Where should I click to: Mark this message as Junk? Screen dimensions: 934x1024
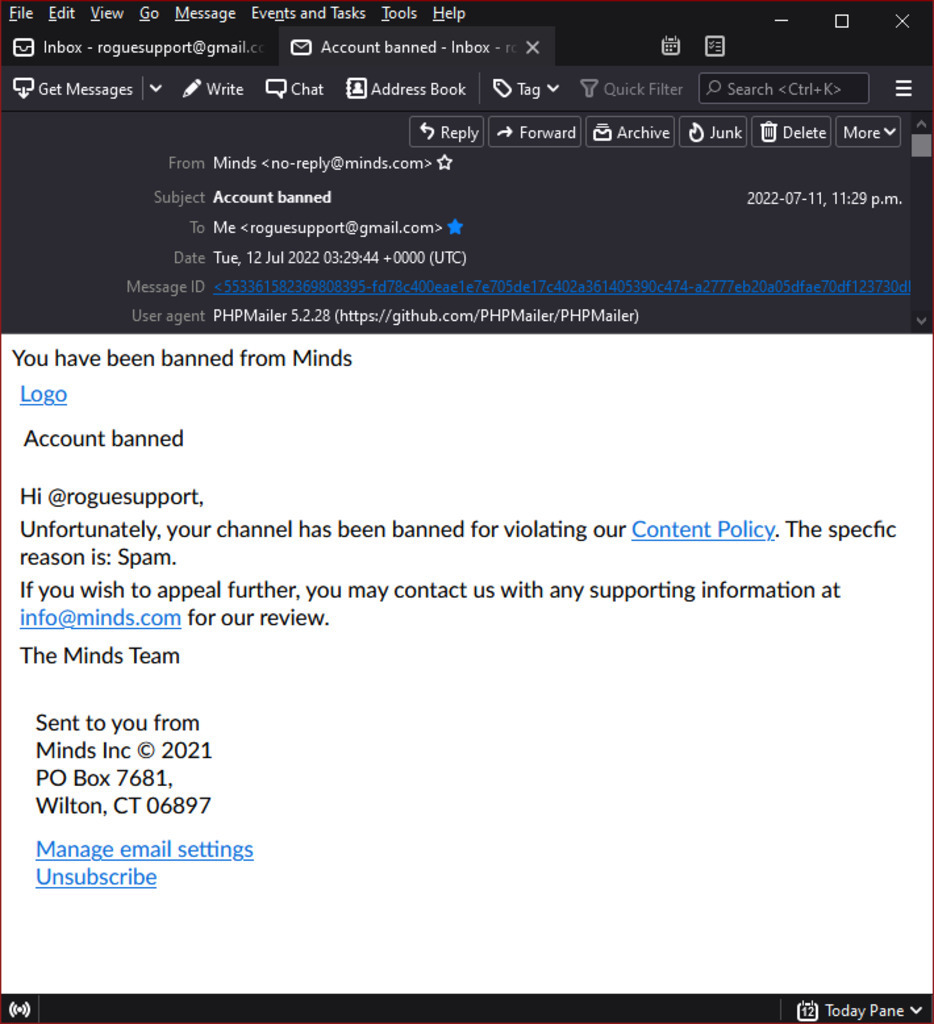point(713,132)
